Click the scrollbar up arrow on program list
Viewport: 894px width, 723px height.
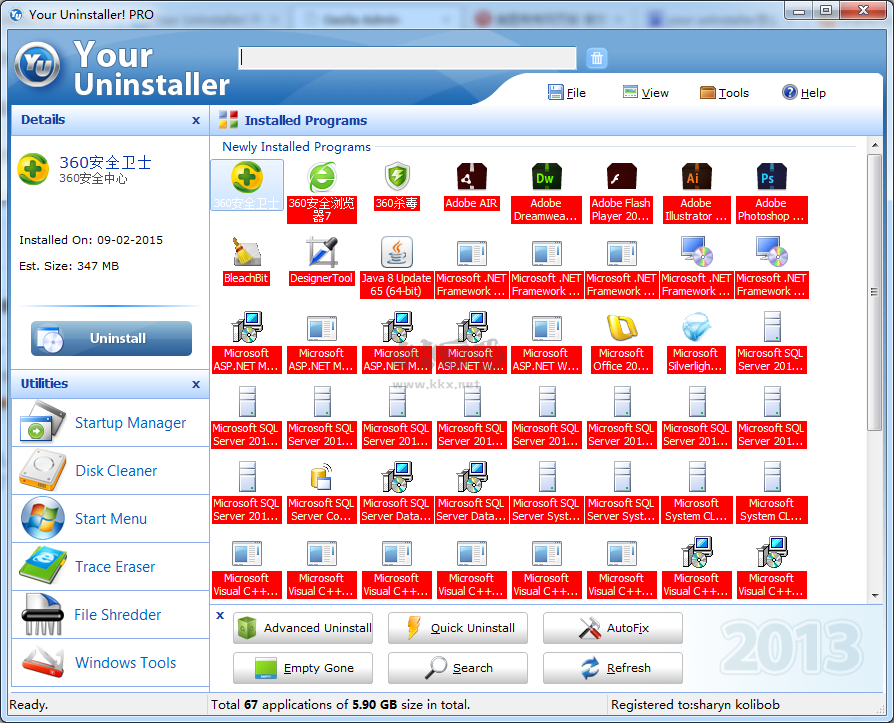coord(875,143)
